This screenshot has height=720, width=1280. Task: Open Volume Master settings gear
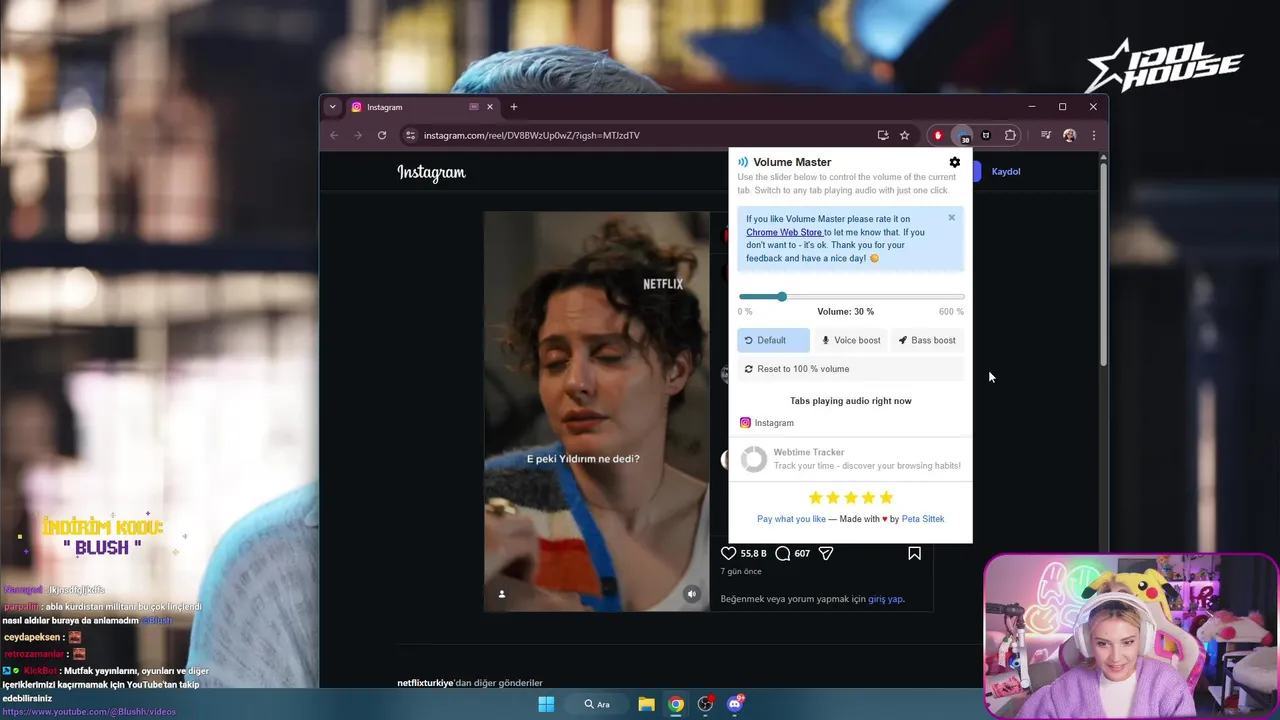coord(954,162)
